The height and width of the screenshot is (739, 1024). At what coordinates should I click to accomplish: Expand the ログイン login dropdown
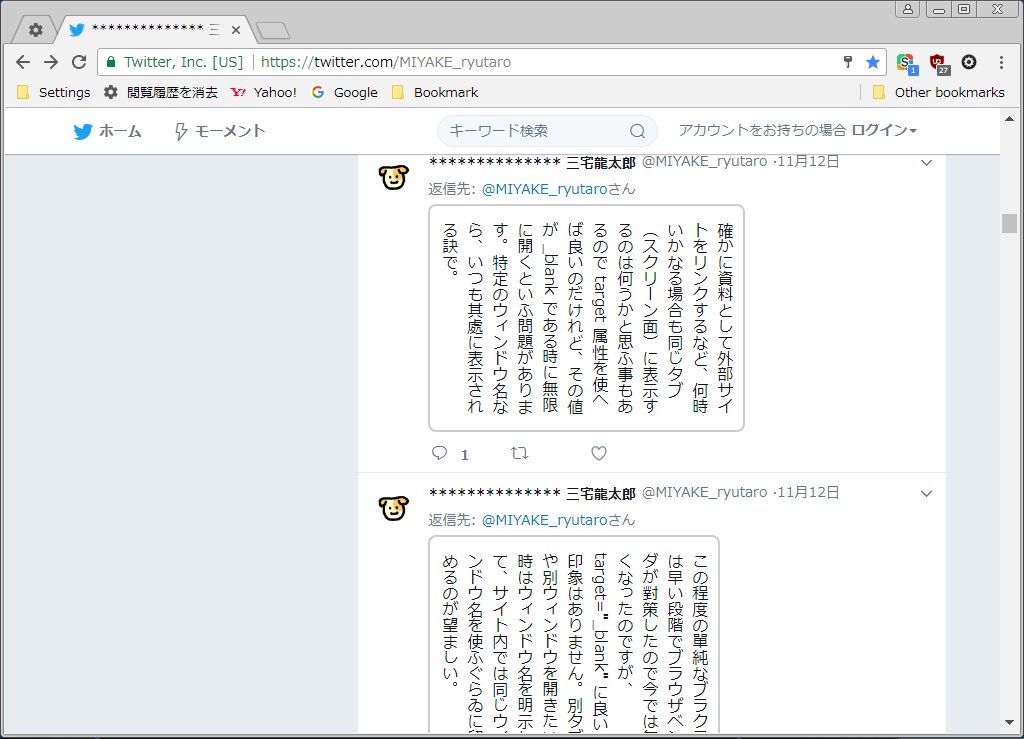tap(884, 130)
